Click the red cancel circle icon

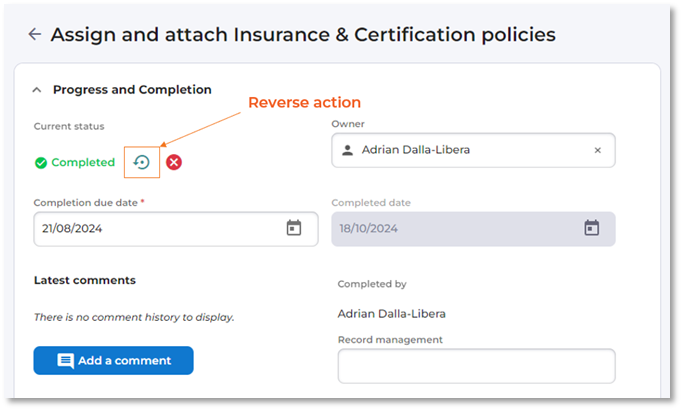pos(174,162)
